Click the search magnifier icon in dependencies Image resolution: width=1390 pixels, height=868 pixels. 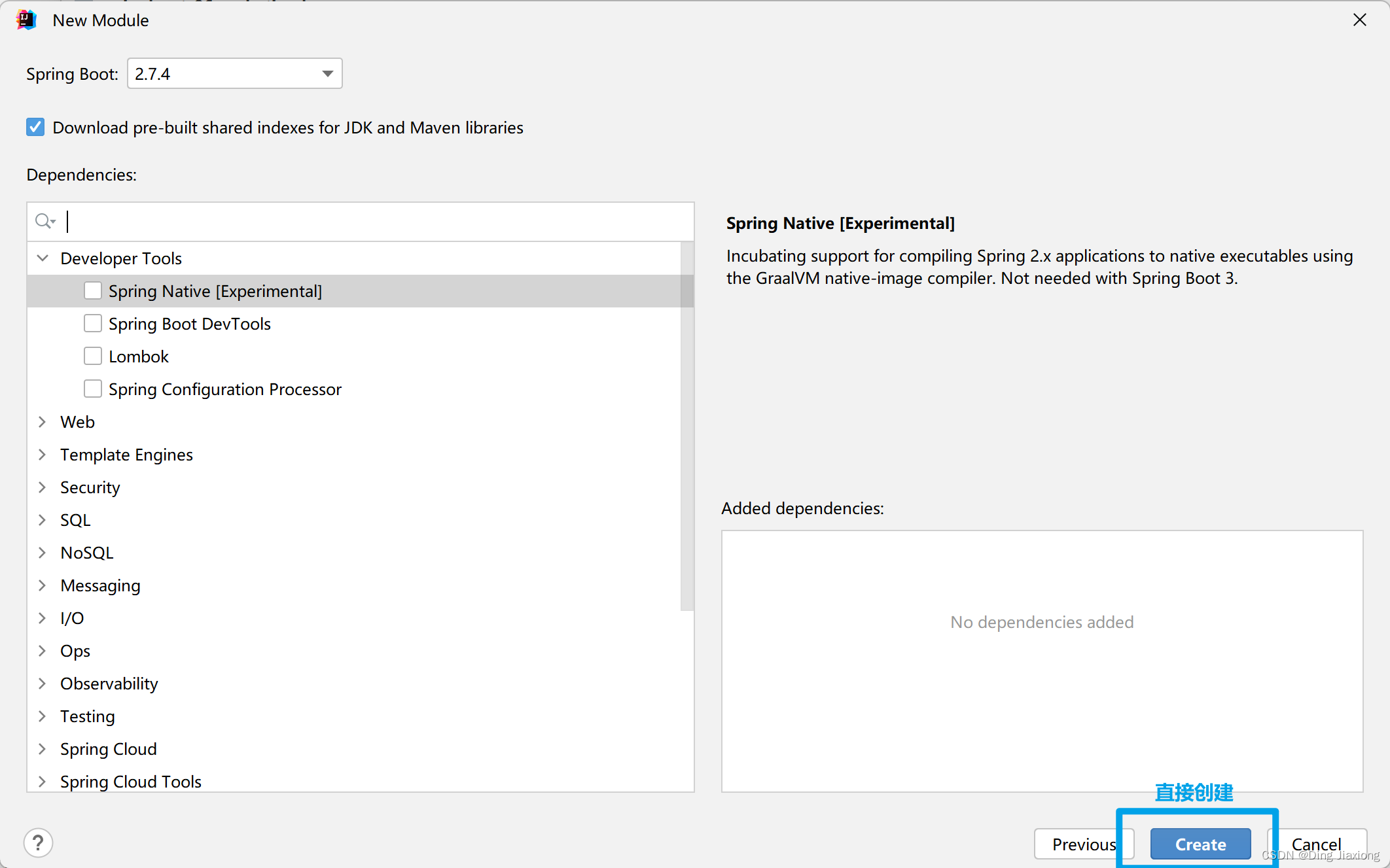[x=45, y=221]
